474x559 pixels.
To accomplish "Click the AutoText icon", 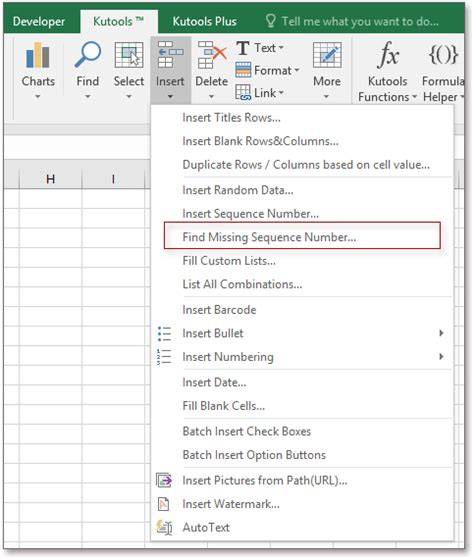I will coord(164,527).
